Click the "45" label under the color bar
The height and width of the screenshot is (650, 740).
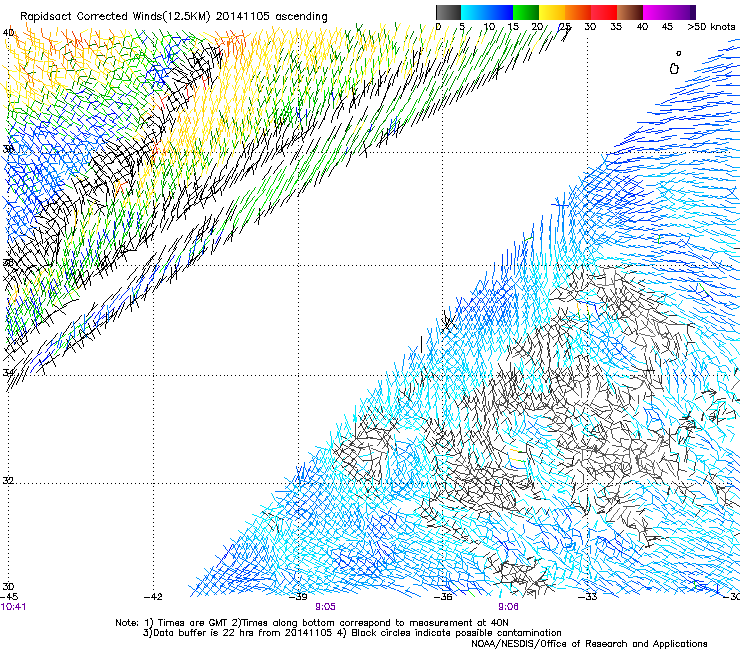[x=667, y=26]
